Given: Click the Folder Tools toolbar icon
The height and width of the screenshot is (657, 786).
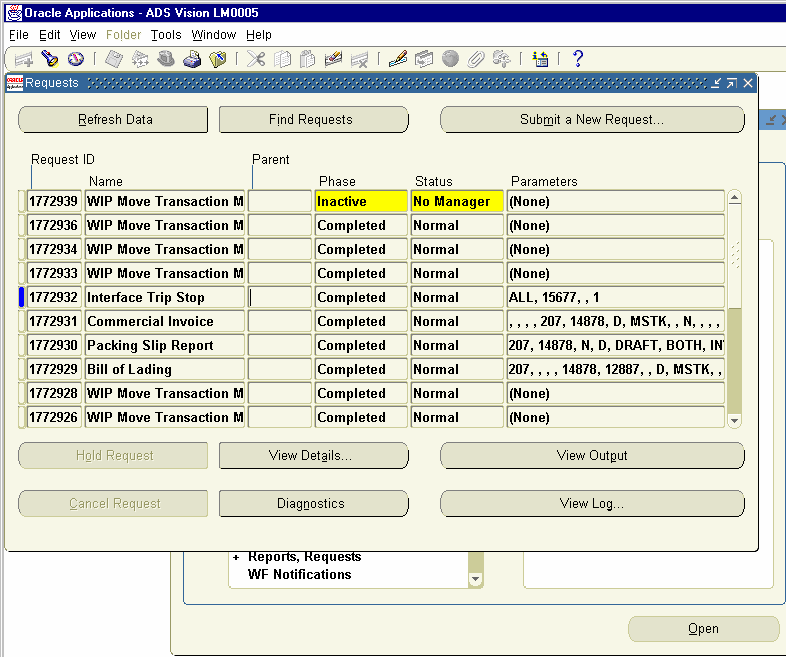Looking at the screenshot, I should point(501,59).
